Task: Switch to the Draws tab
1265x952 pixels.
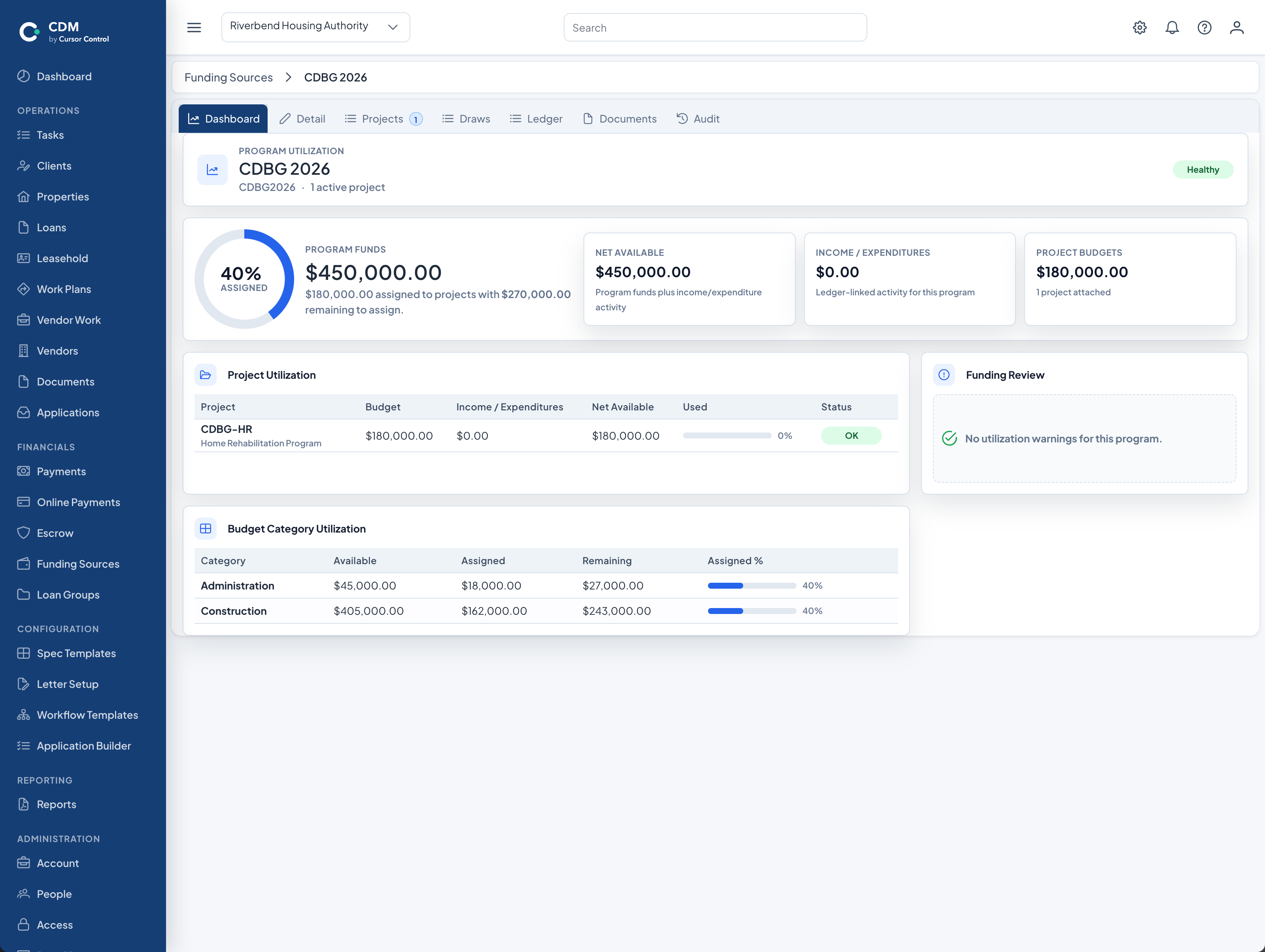Action: click(x=466, y=118)
